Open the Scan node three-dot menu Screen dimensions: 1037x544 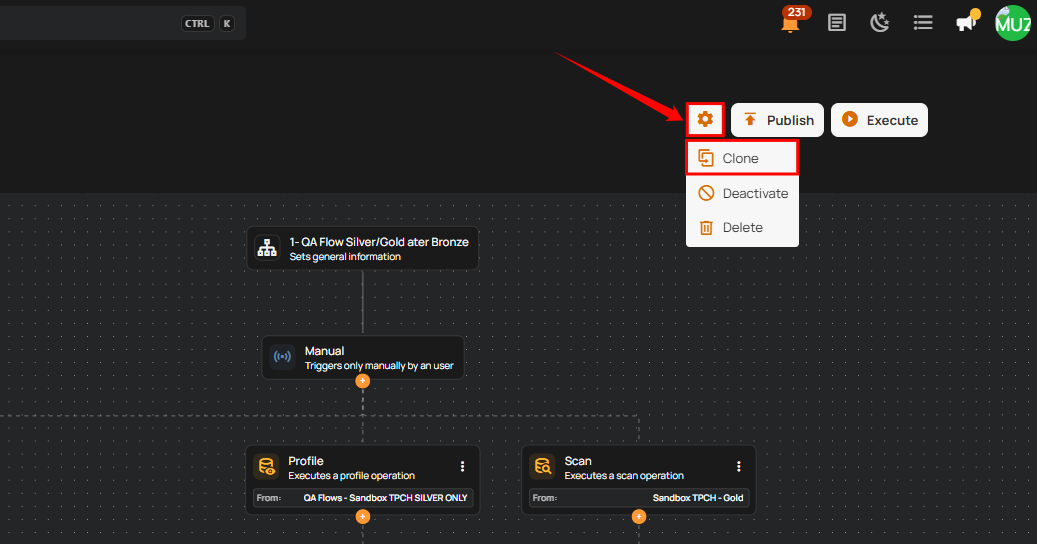click(x=738, y=466)
